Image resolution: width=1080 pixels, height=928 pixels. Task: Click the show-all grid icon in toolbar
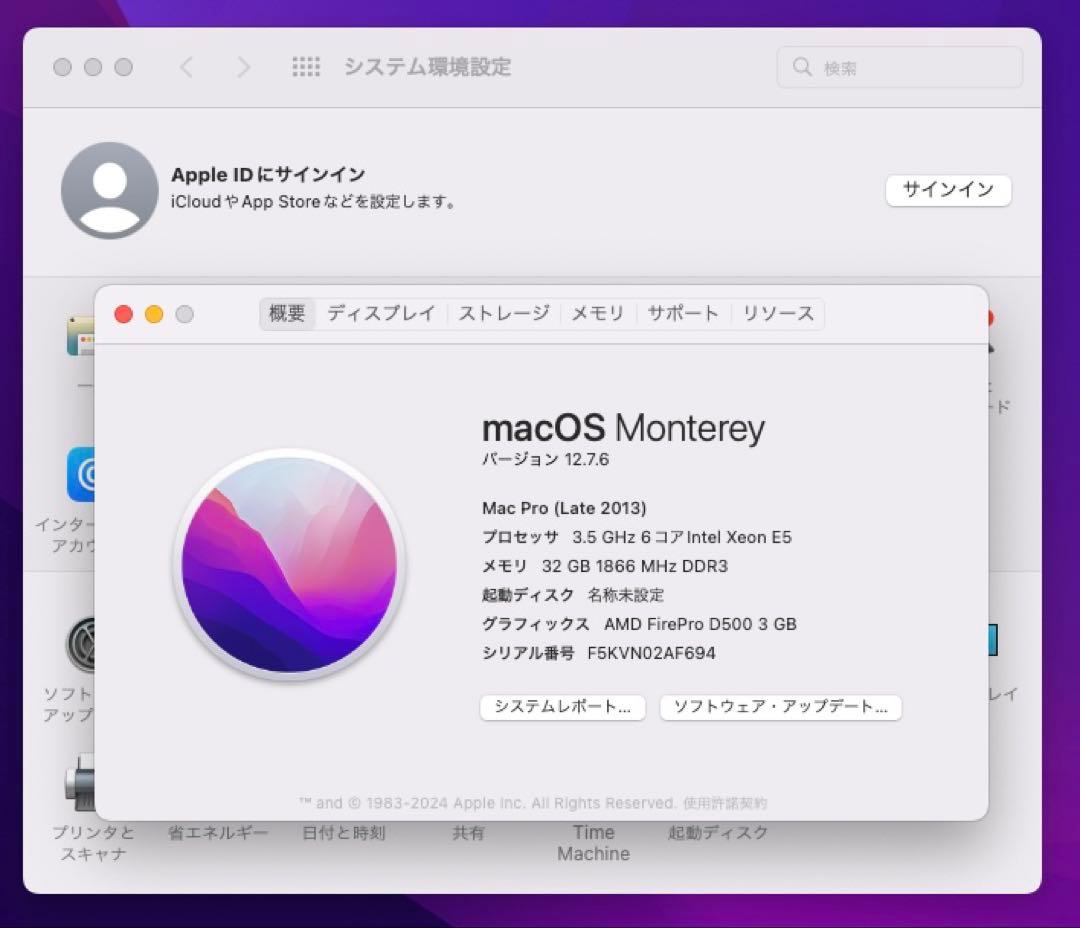click(306, 67)
